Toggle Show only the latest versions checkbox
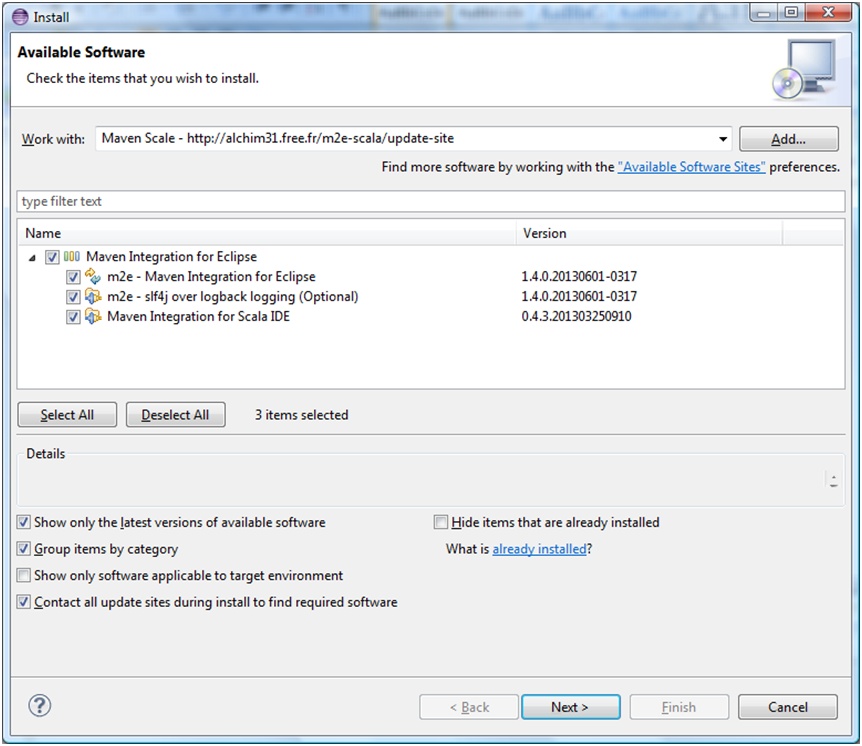Screen dimensions: 862x746 coord(24,522)
